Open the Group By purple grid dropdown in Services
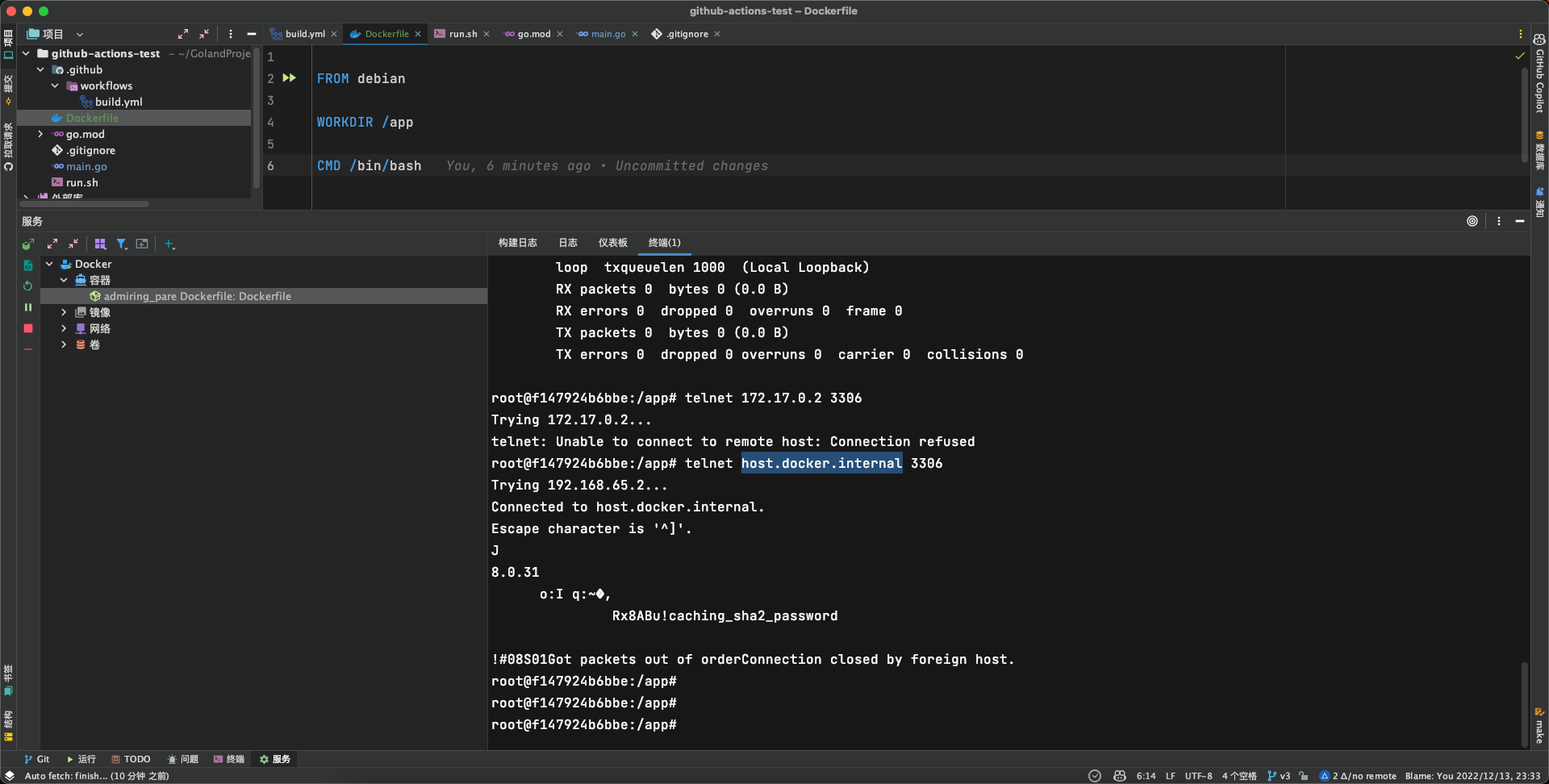The image size is (1549, 784). point(100,244)
